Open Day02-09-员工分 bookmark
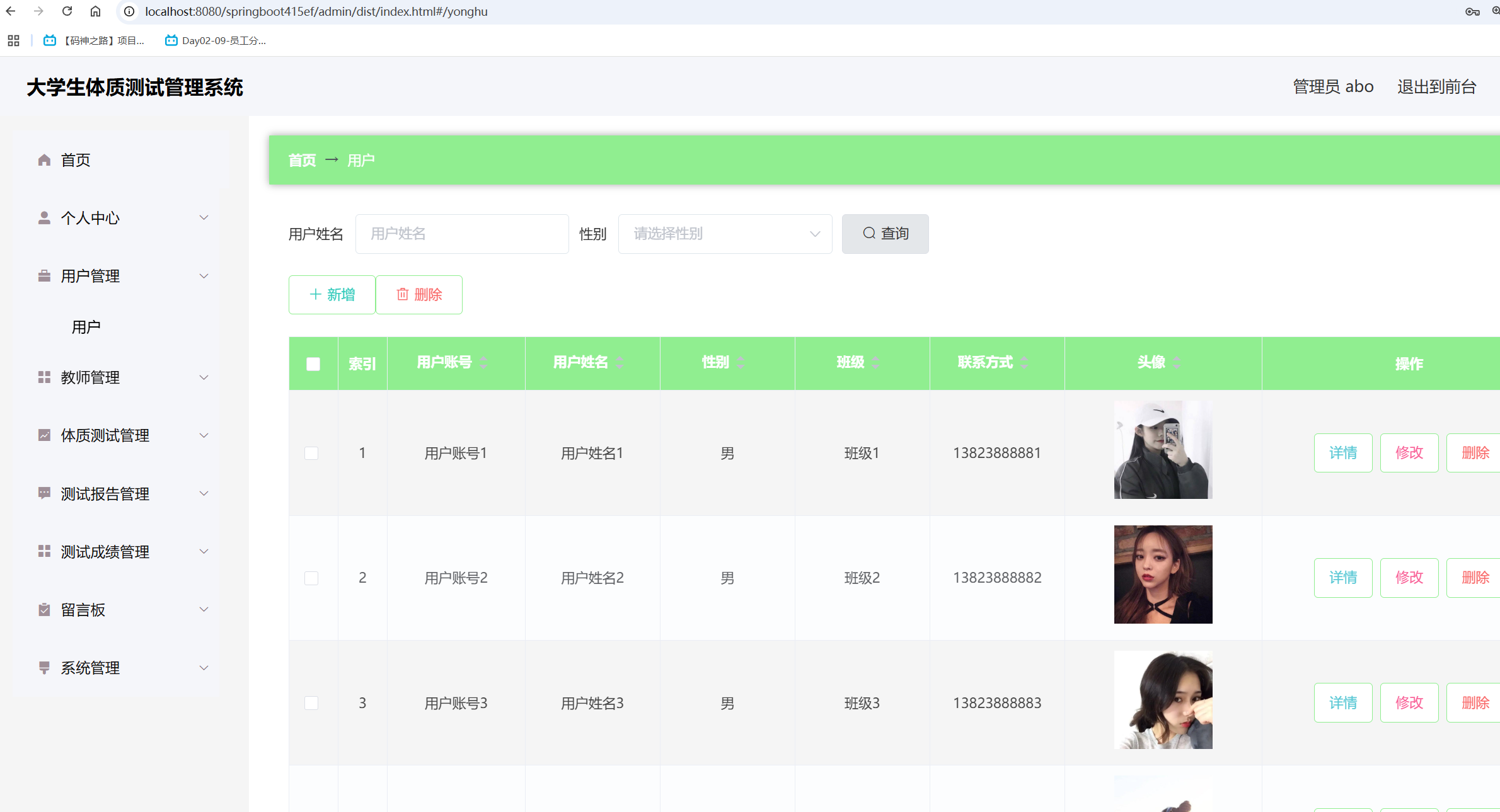The image size is (1500, 812). tap(216, 41)
